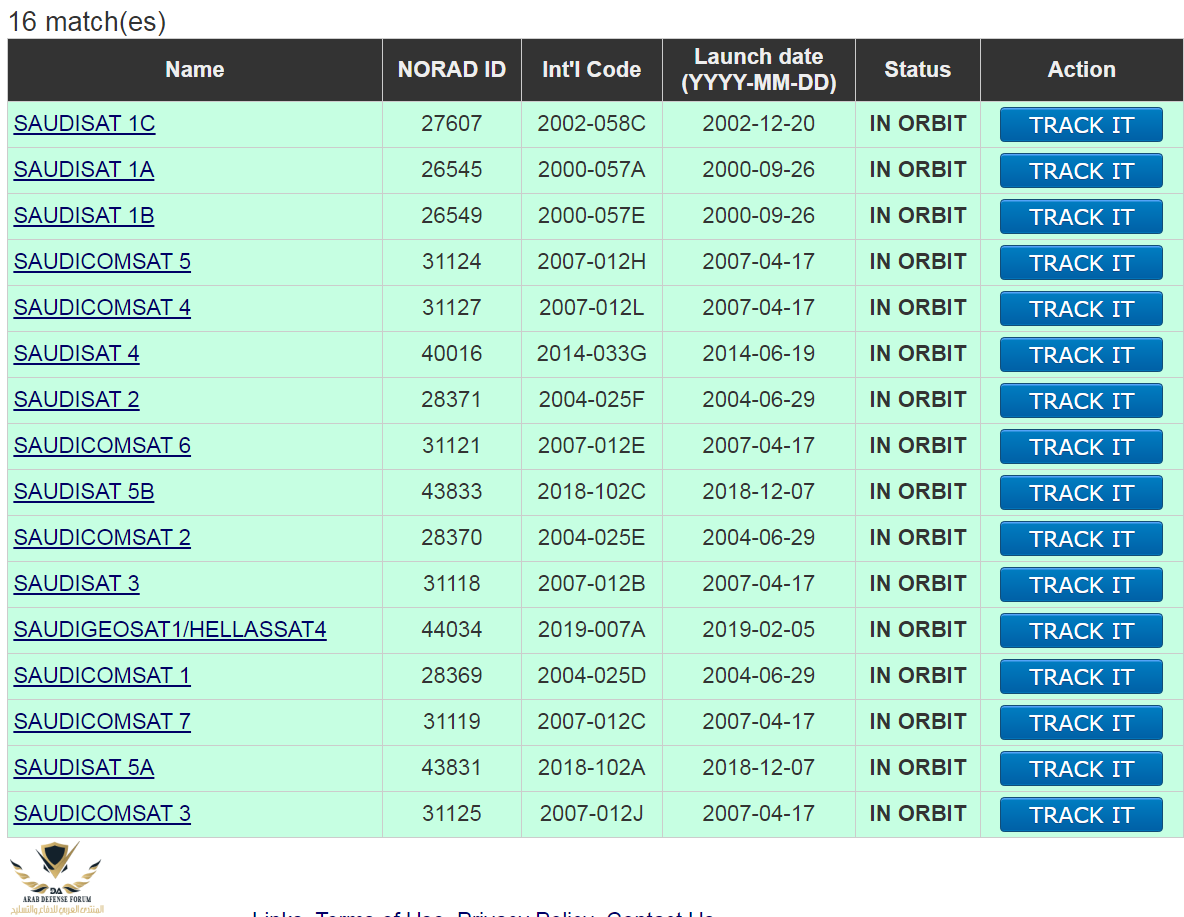Open the SAUDISAT 1B satellite link

(x=84, y=216)
